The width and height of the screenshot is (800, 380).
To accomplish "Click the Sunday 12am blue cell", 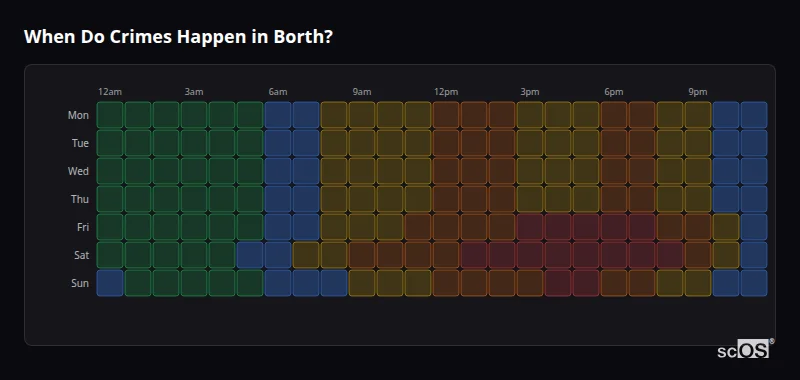I will coord(110,283).
